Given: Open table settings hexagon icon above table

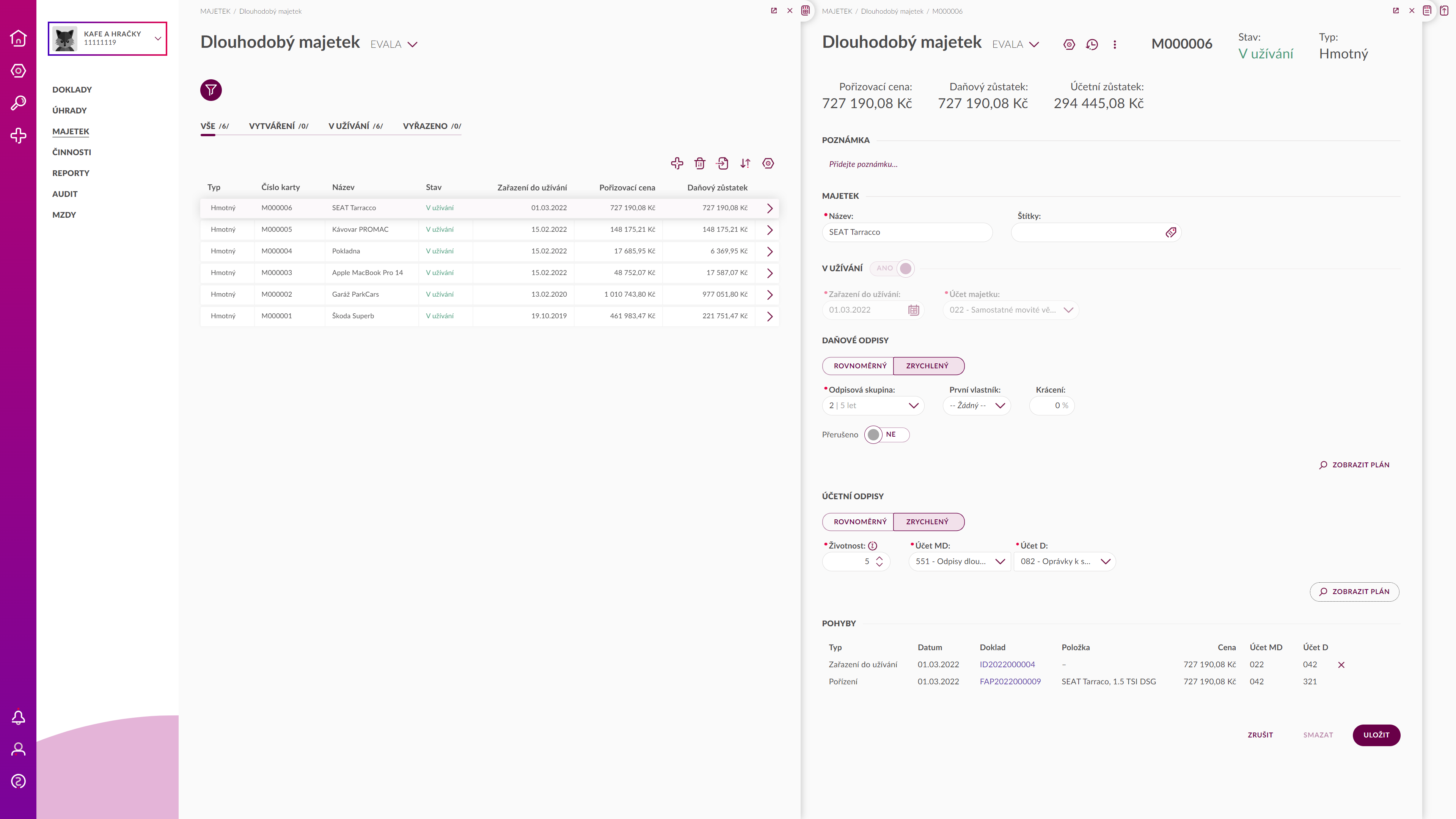Looking at the screenshot, I should click(x=768, y=163).
